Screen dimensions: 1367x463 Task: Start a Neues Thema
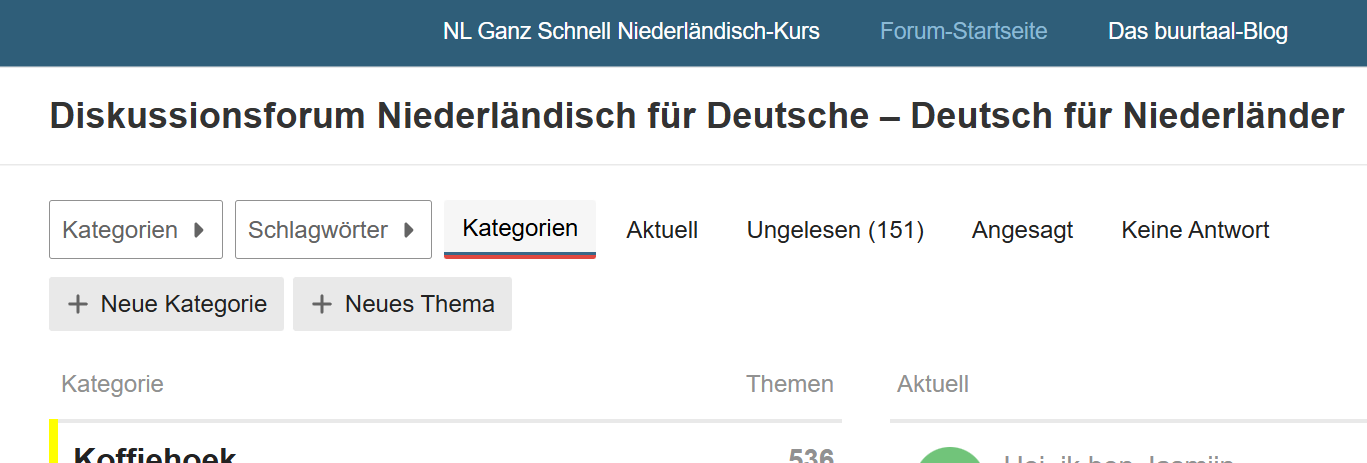402,304
